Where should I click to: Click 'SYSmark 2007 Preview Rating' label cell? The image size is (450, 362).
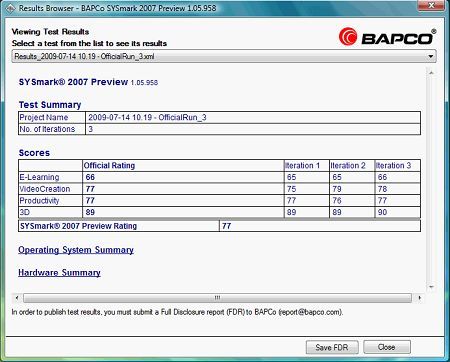pos(119,226)
